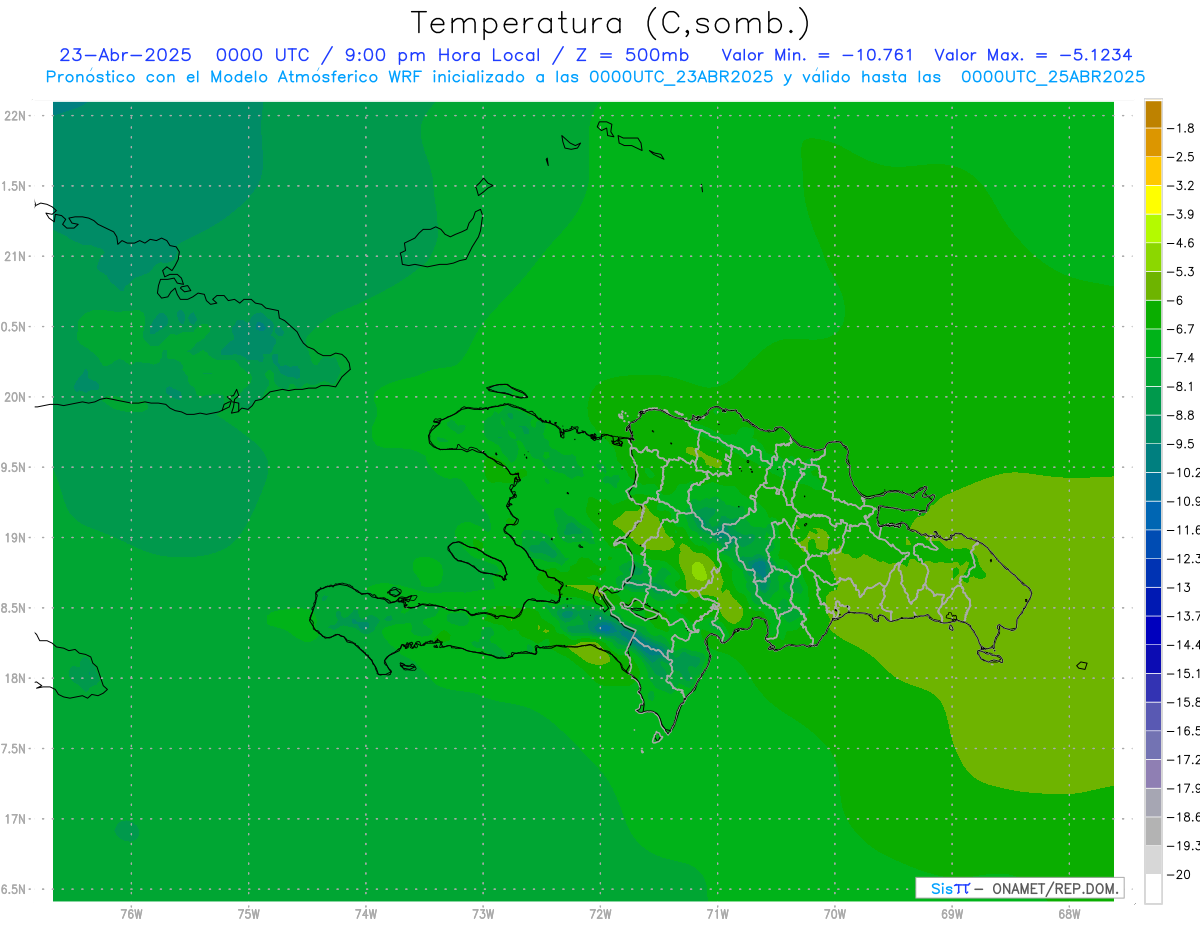Click the '-5.3' legend value
This screenshot has width=1200, height=927.
[x=1182, y=271]
